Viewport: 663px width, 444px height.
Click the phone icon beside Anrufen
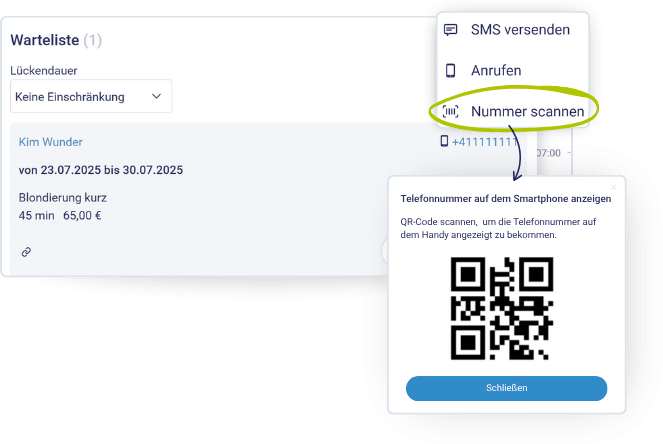click(x=450, y=70)
